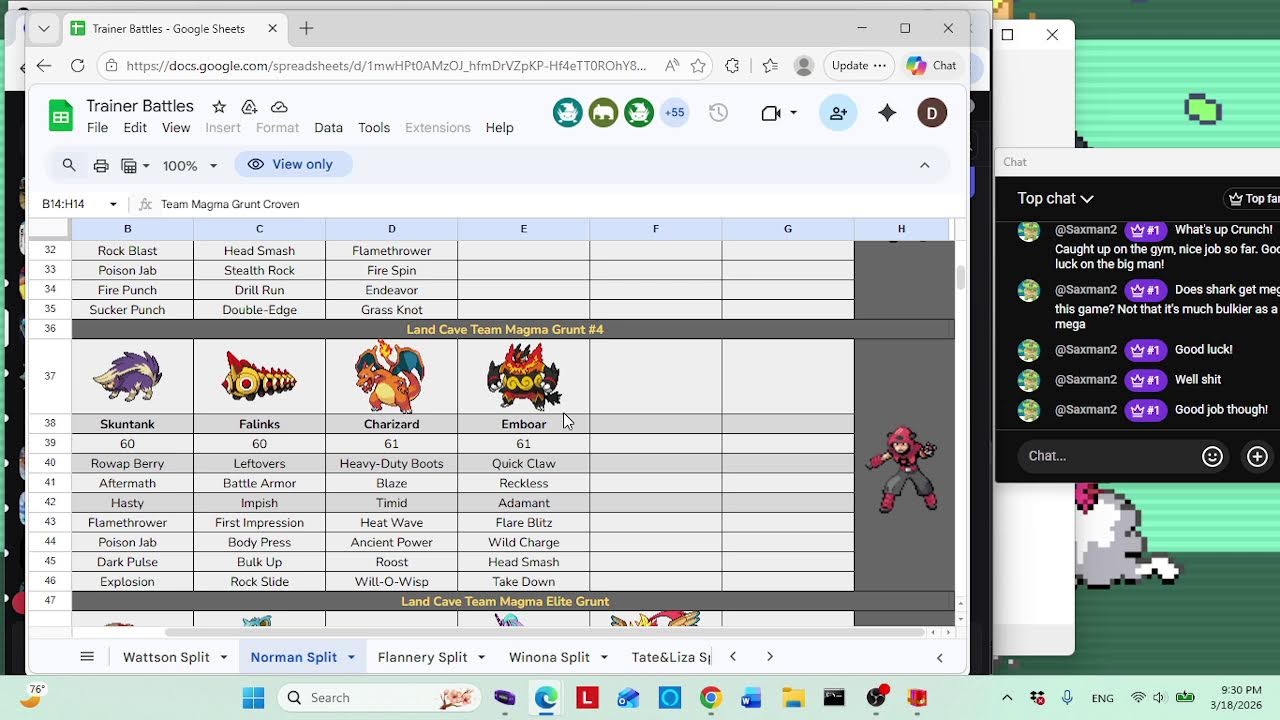Open the Top chat dropdown
This screenshot has width=1280, height=720.
tap(1055, 198)
